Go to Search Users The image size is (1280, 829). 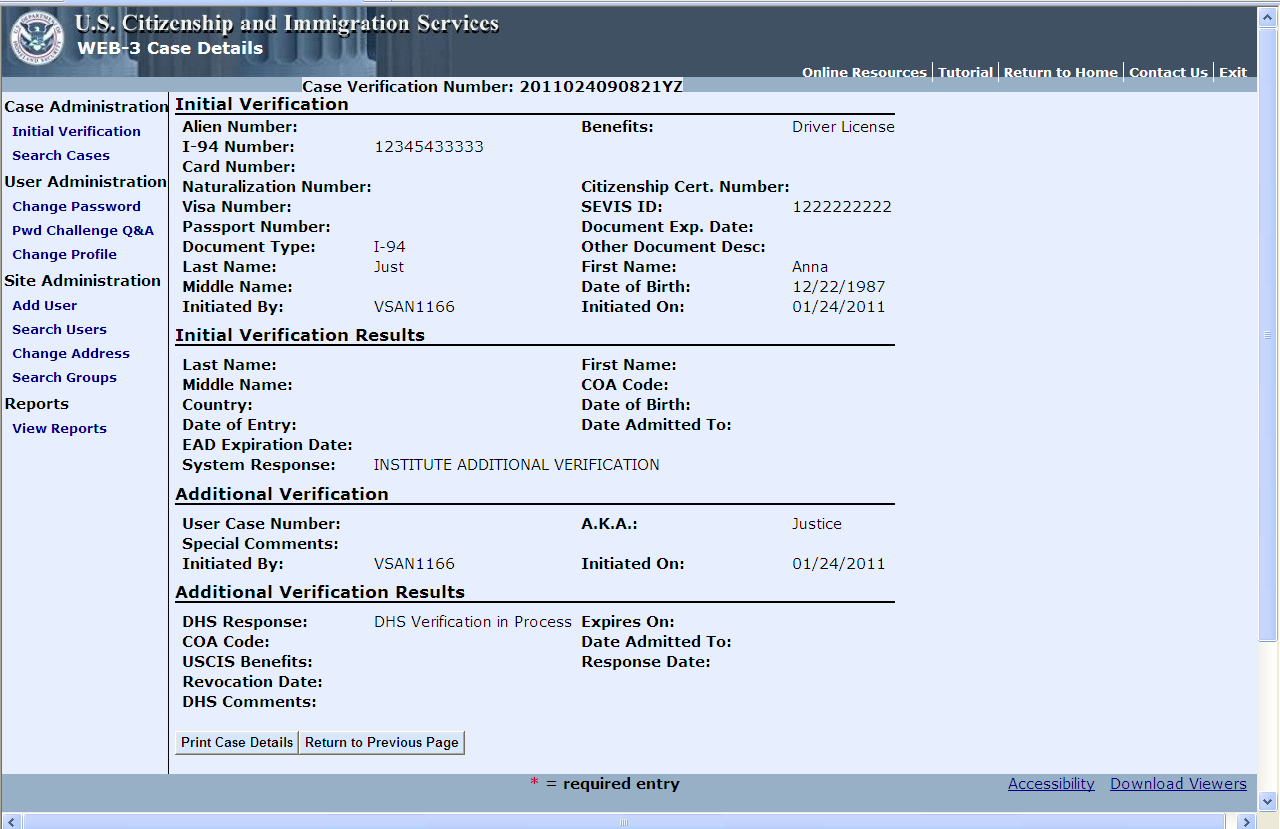point(59,329)
